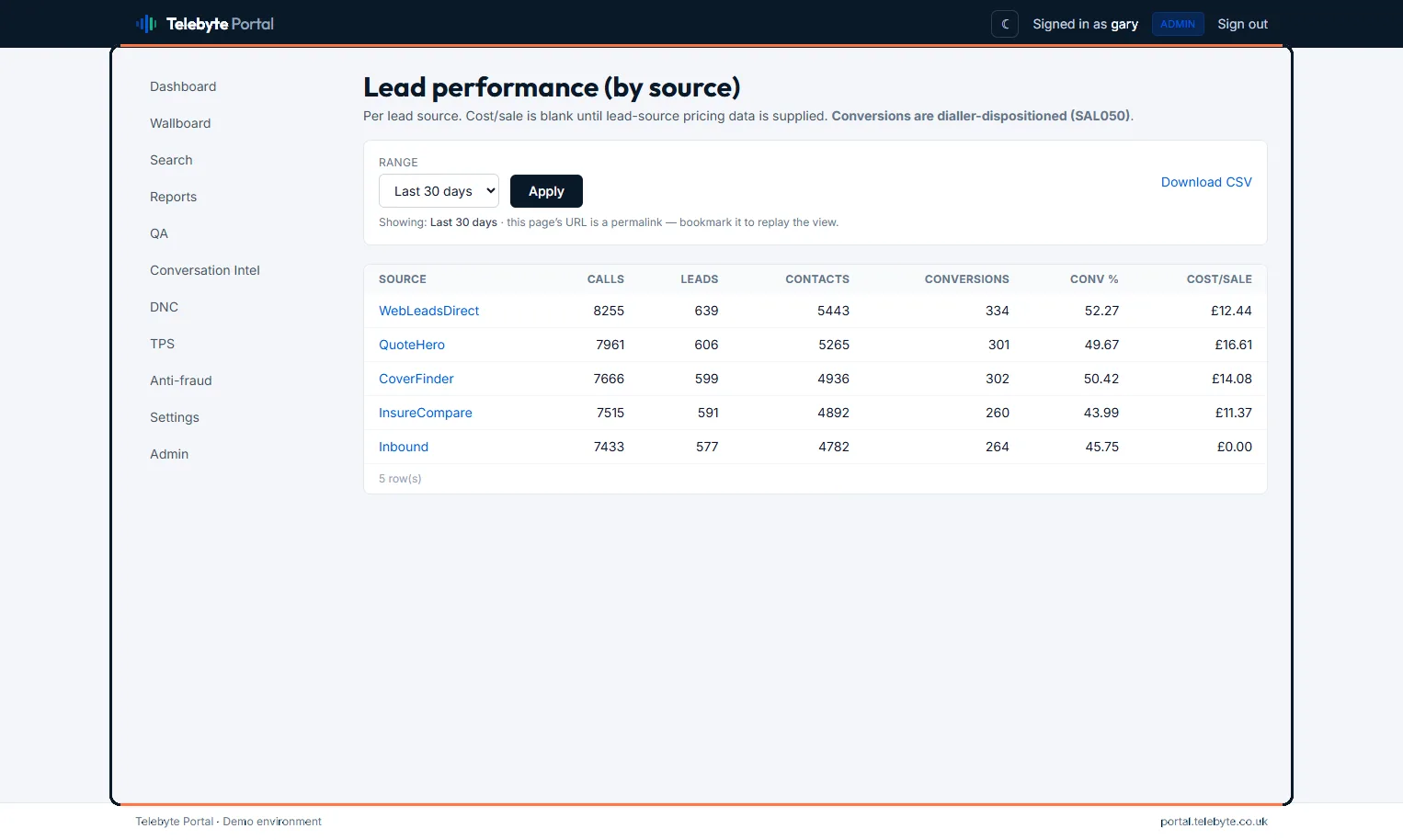Click the Signed in as gary text

click(1085, 24)
